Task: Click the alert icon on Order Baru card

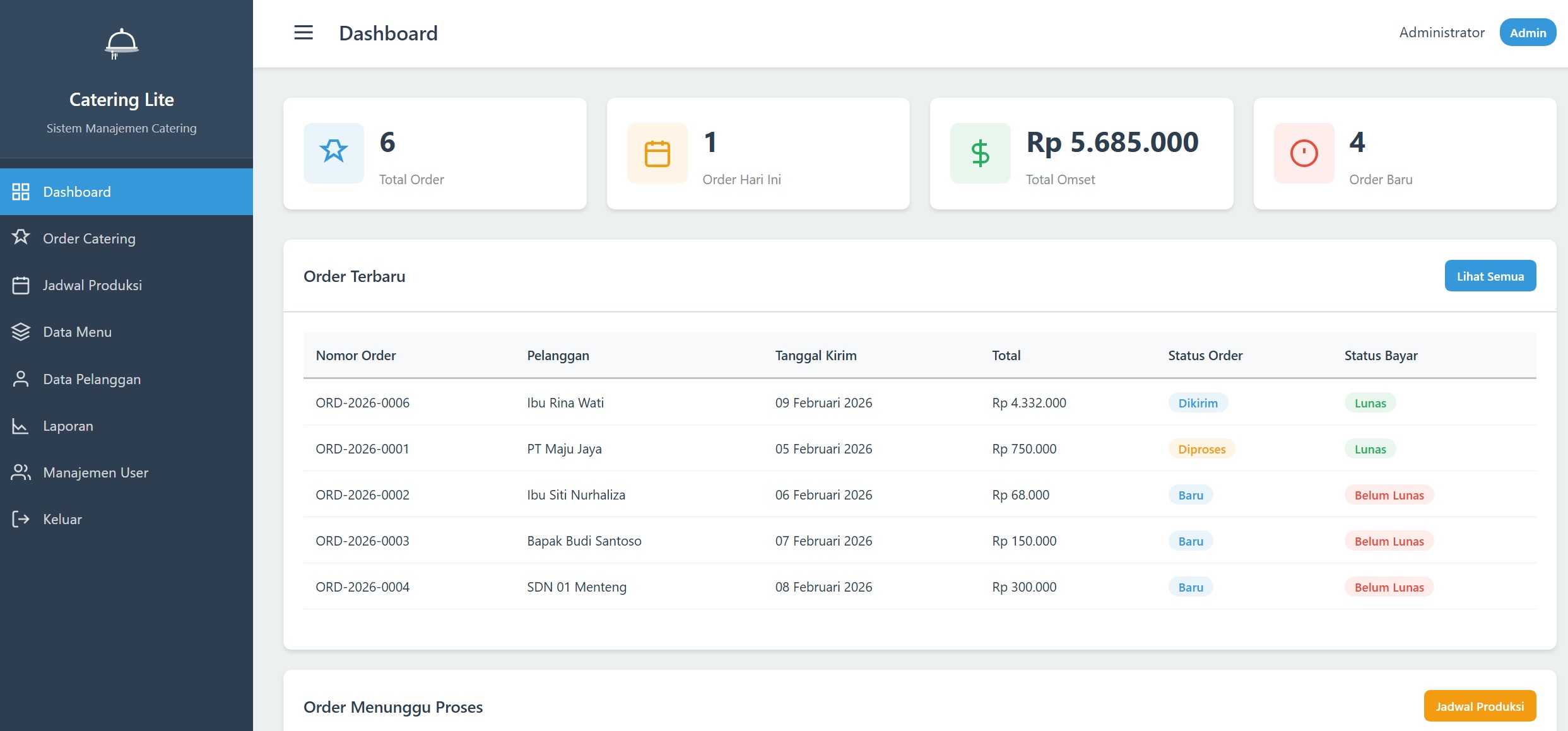Action: pyautogui.click(x=1304, y=153)
